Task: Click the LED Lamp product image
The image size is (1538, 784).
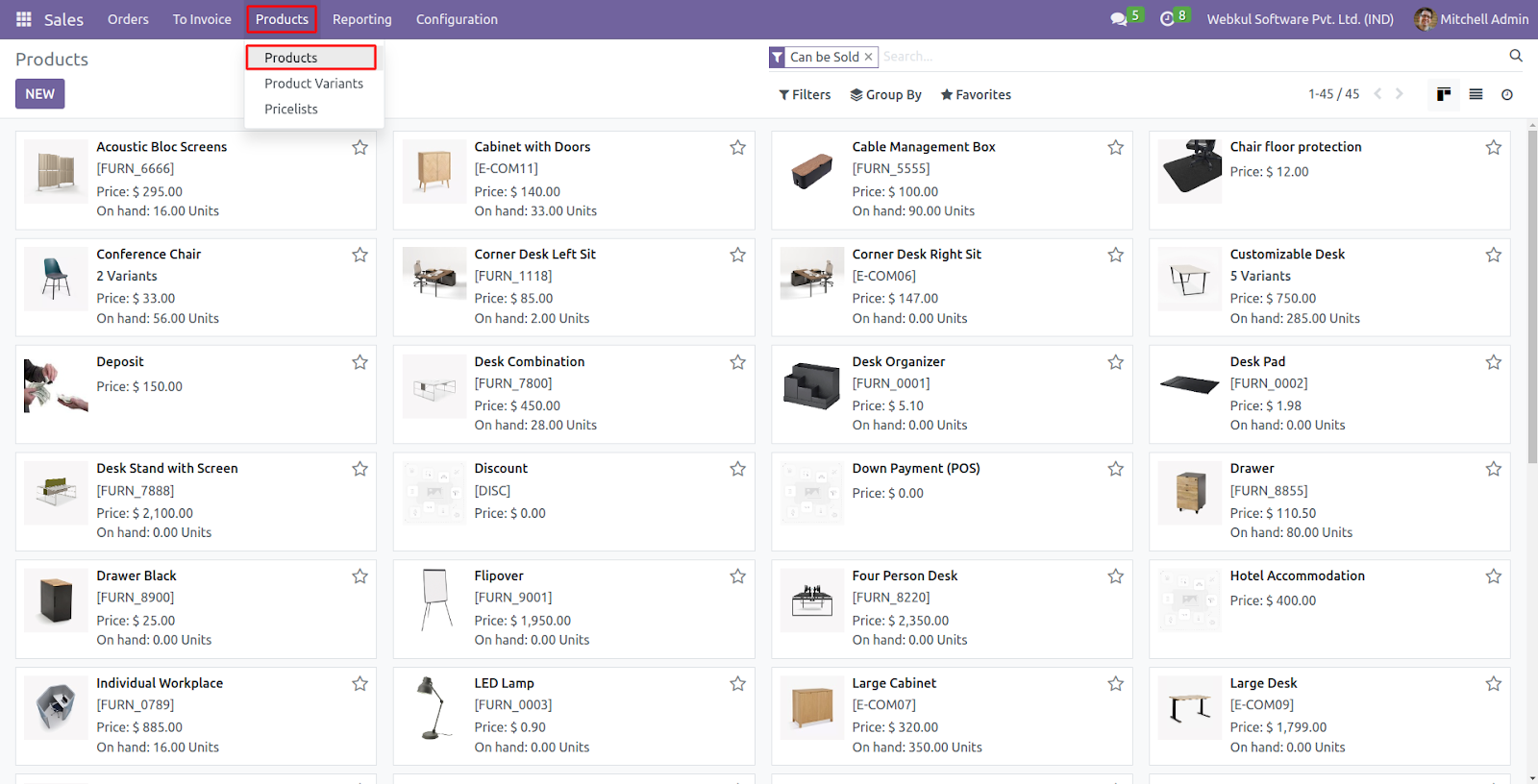Action: (434, 708)
